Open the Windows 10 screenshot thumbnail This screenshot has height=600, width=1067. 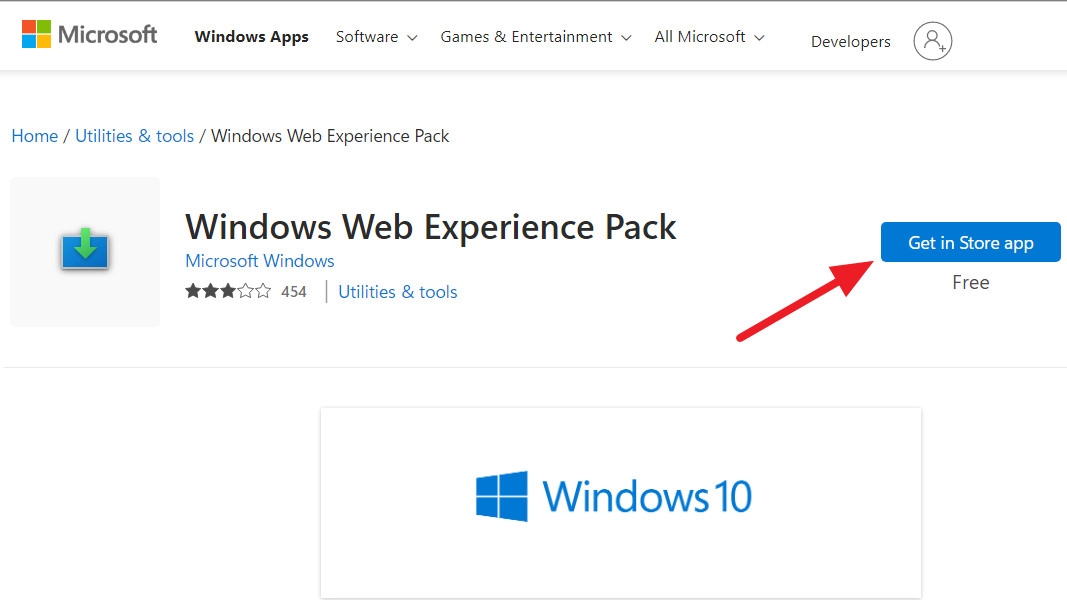[x=621, y=503]
